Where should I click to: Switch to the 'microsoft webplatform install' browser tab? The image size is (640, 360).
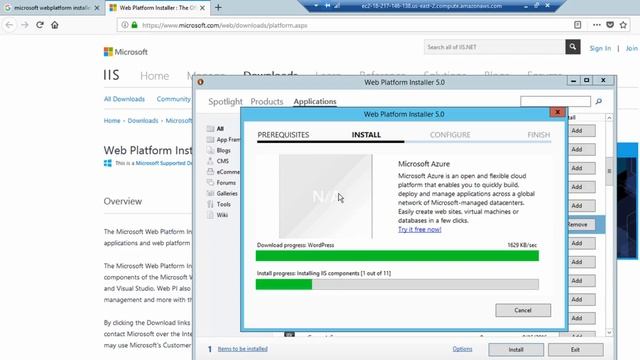coord(52,8)
